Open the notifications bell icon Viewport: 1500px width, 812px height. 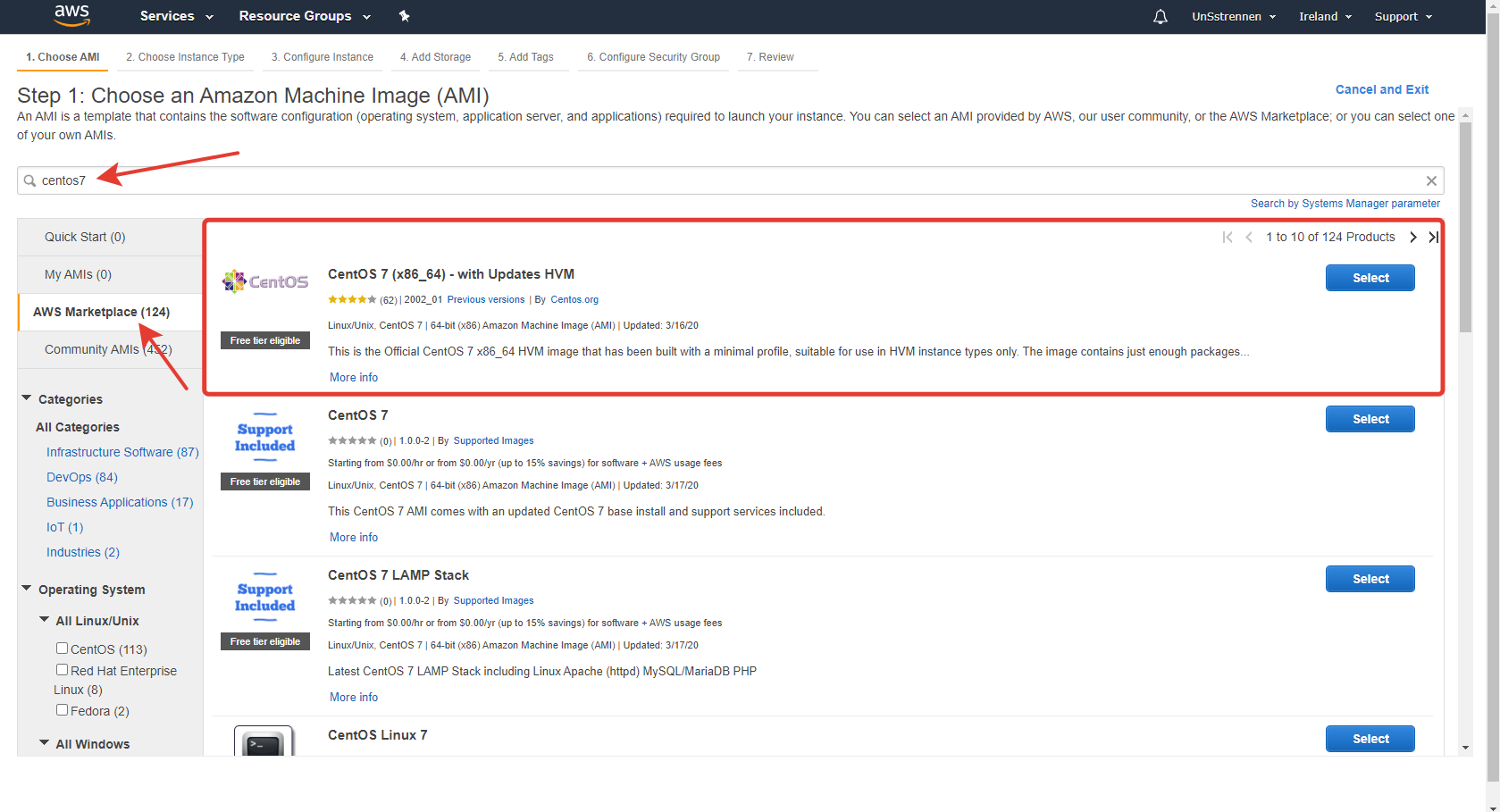(1160, 16)
